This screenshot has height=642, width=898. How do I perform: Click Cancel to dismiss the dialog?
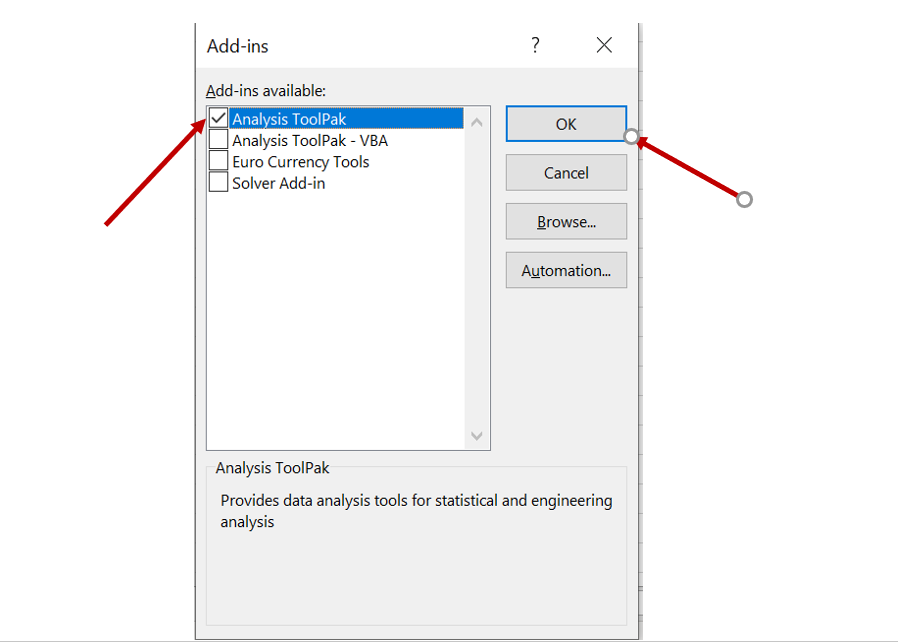point(566,172)
